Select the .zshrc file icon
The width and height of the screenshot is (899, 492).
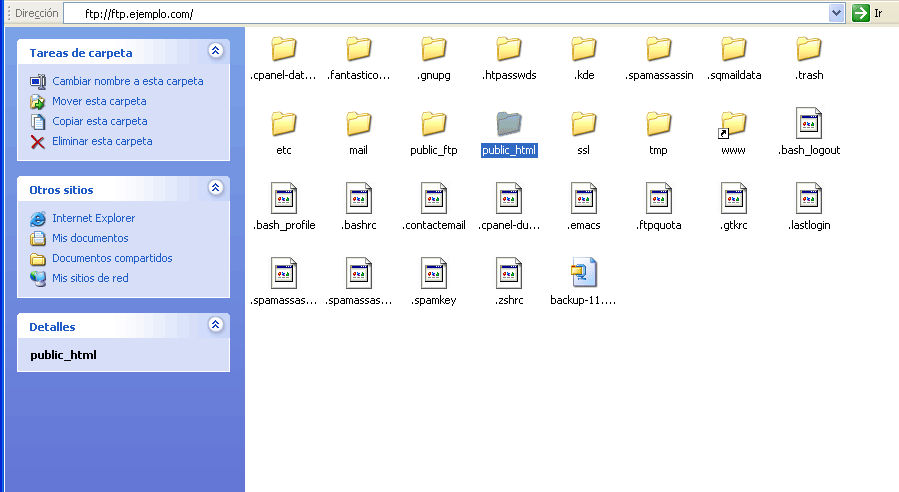[509, 274]
